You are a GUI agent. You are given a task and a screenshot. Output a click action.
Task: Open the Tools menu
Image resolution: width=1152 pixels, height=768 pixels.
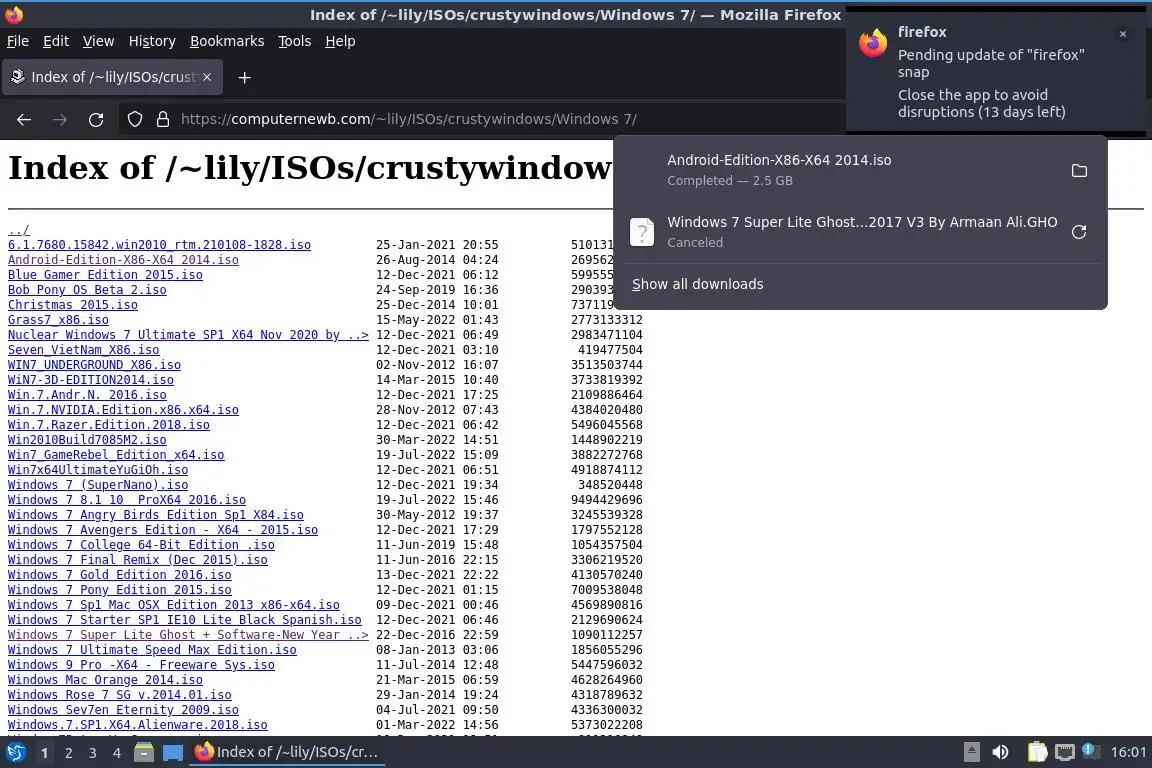tap(295, 41)
